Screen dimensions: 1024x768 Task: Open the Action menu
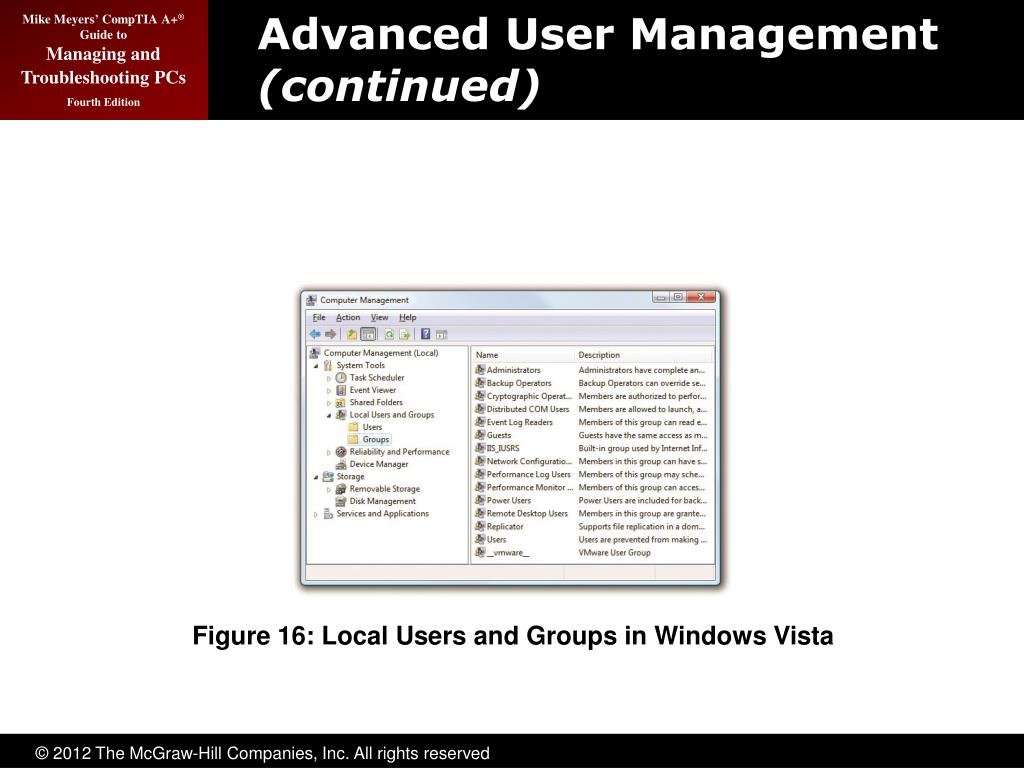pos(348,317)
